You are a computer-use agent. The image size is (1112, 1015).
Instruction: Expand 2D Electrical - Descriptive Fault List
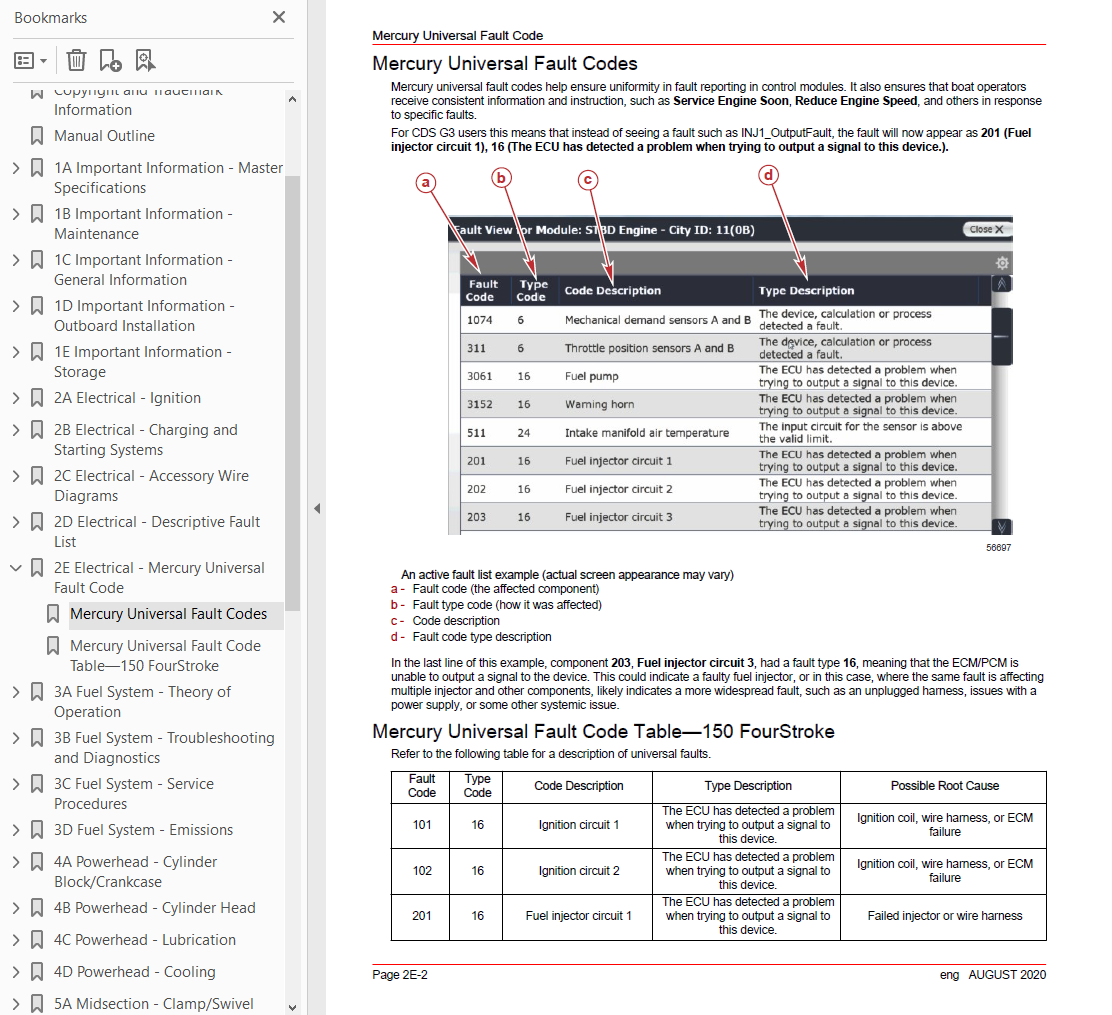point(16,522)
